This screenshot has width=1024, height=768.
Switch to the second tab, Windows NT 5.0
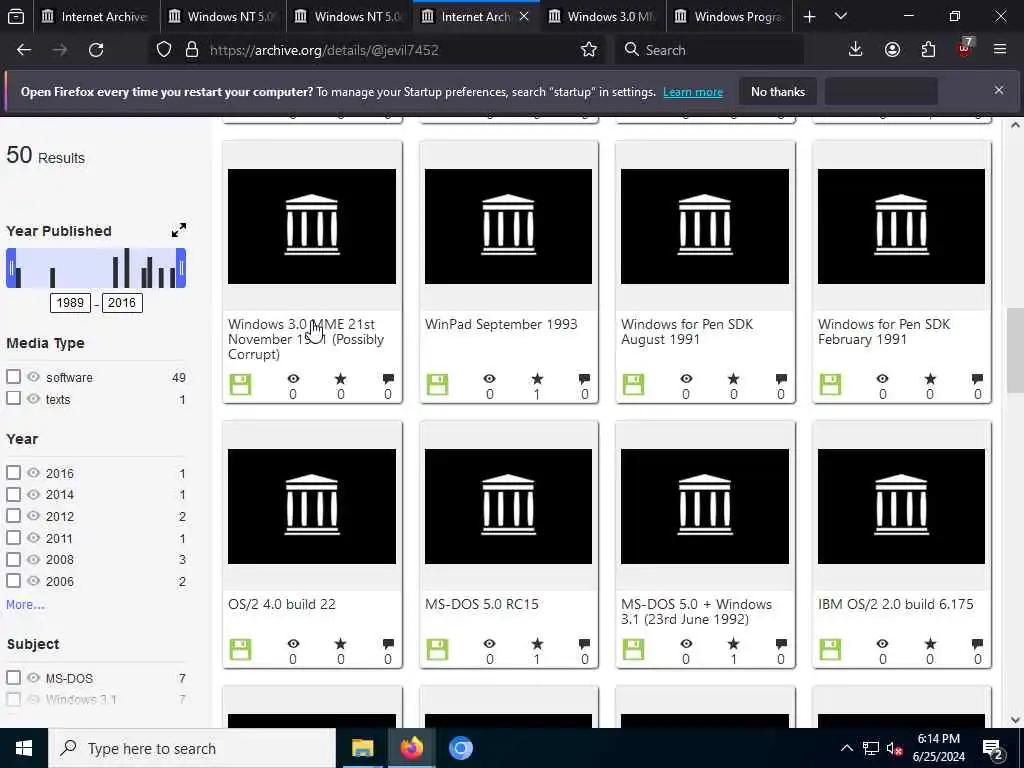221,16
